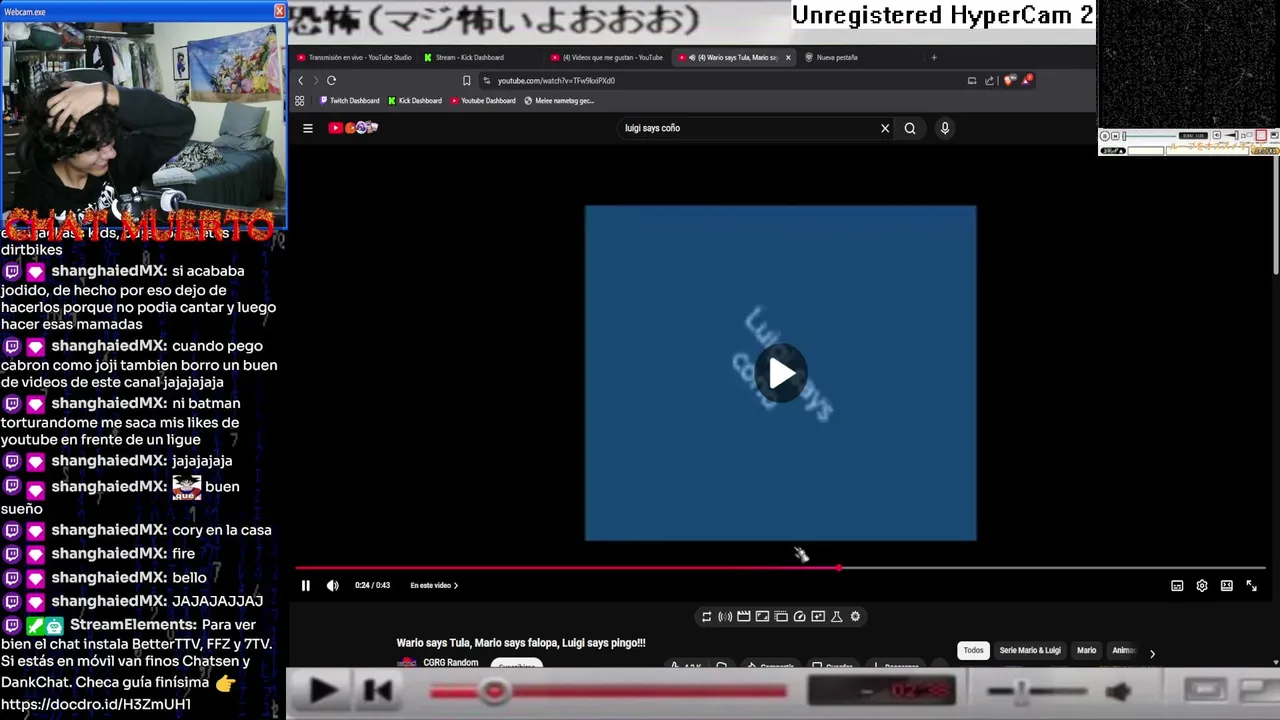Open 'Twitch Dashboard' bookmark

(349, 101)
